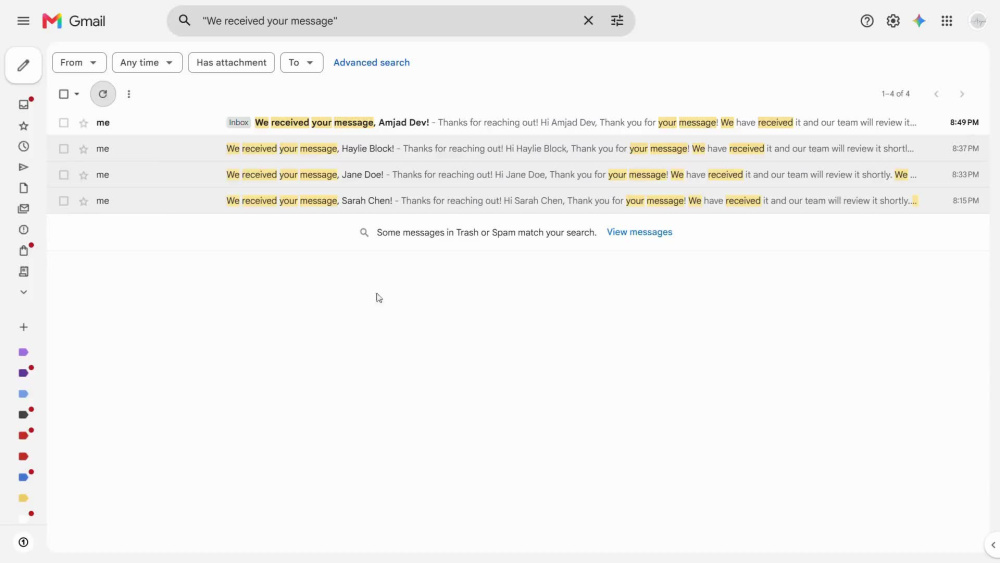
Task: Go to Inbox in the sidebar
Action: (24, 105)
